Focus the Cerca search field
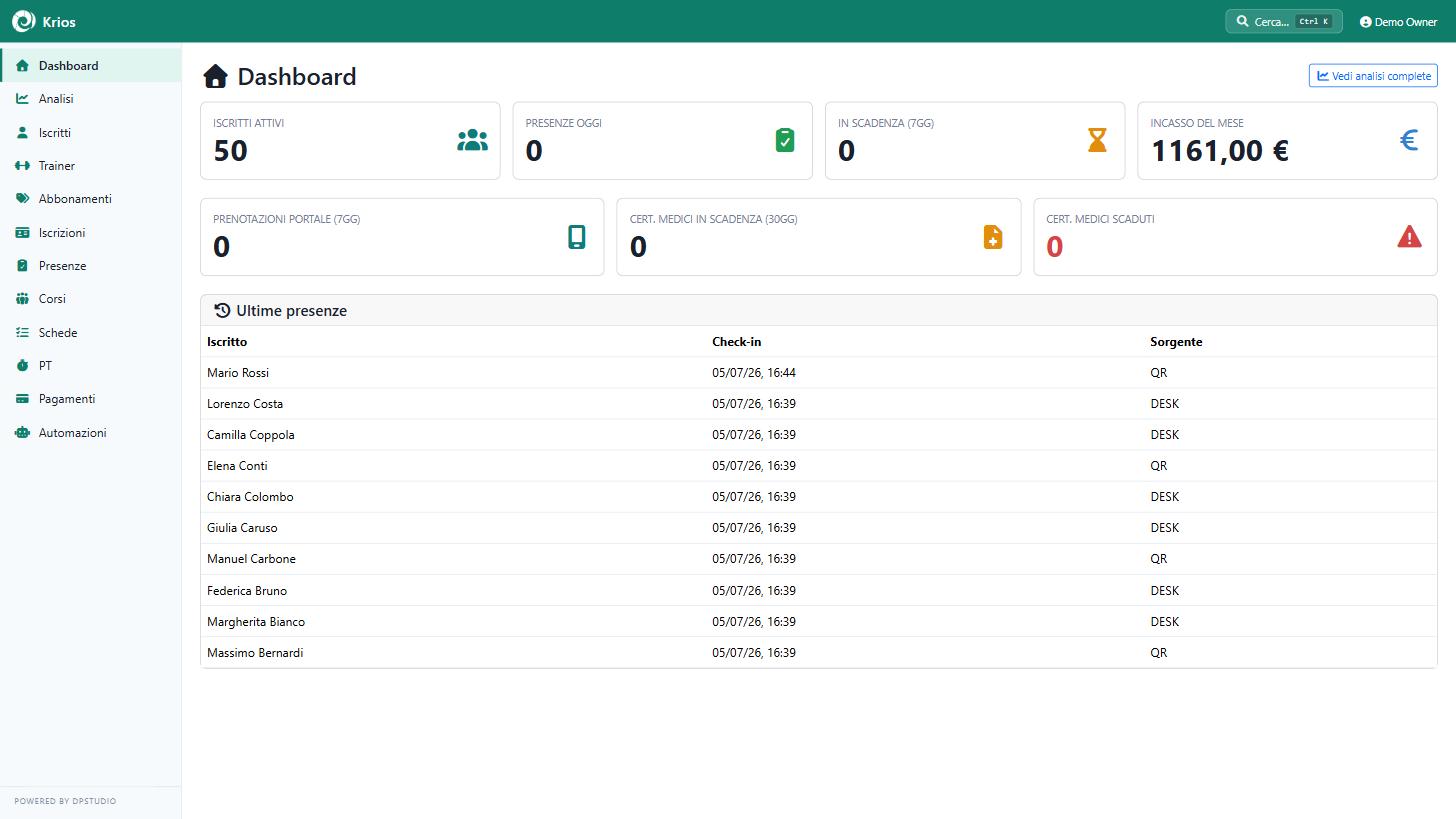 (1284, 21)
